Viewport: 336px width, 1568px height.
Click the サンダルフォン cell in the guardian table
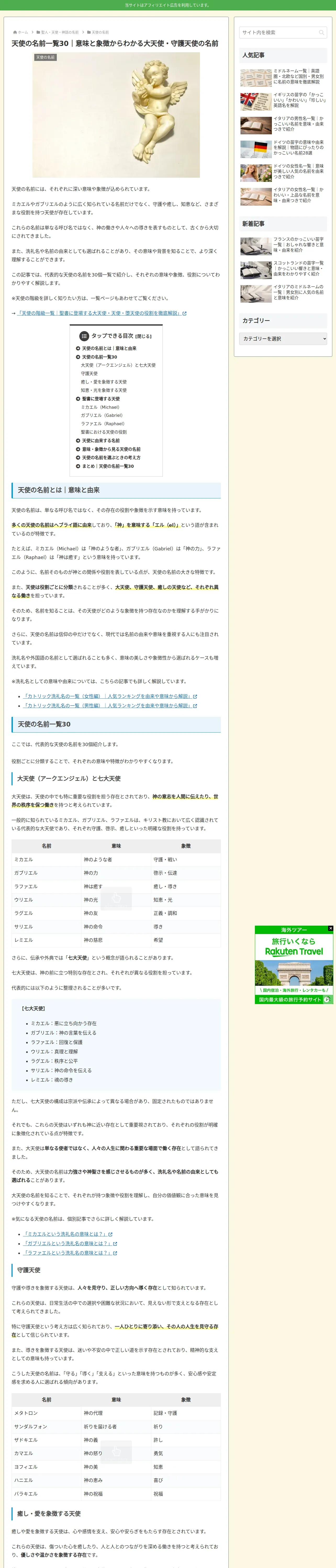tap(46, 1427)
